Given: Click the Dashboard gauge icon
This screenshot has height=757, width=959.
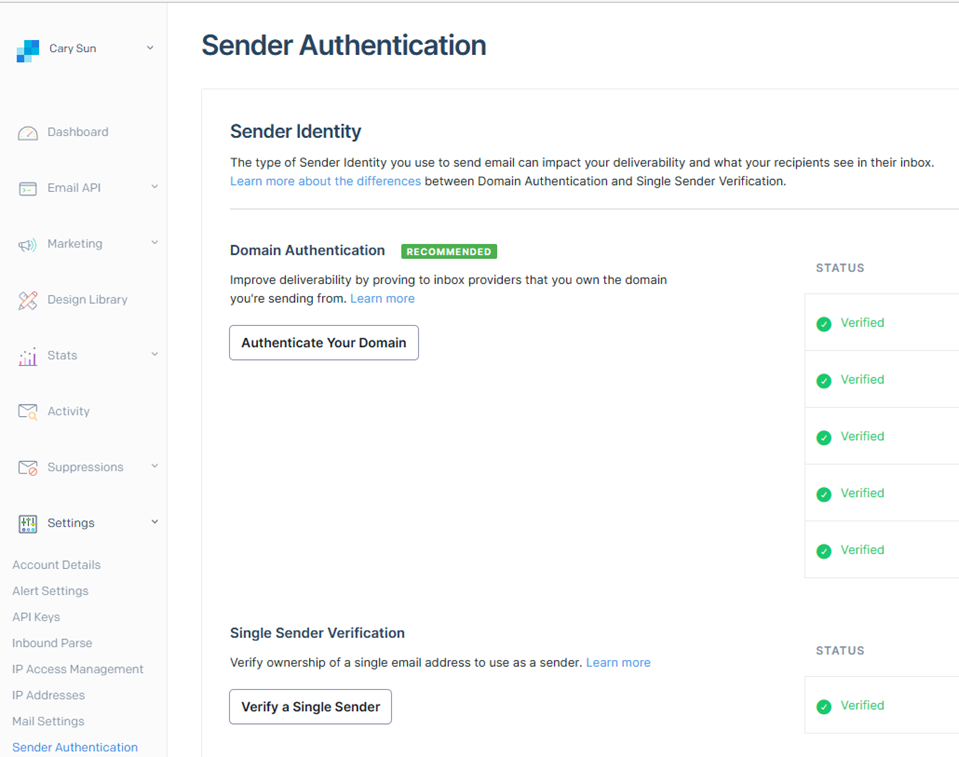Looking at the screenshot, I should click(x=28, y=133).
